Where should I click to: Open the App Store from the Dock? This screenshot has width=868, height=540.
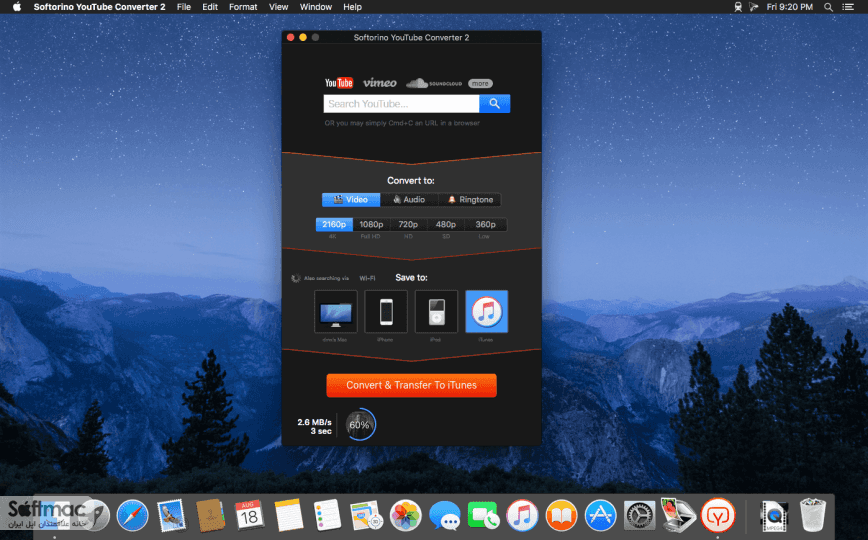click(x=600, y=516)
